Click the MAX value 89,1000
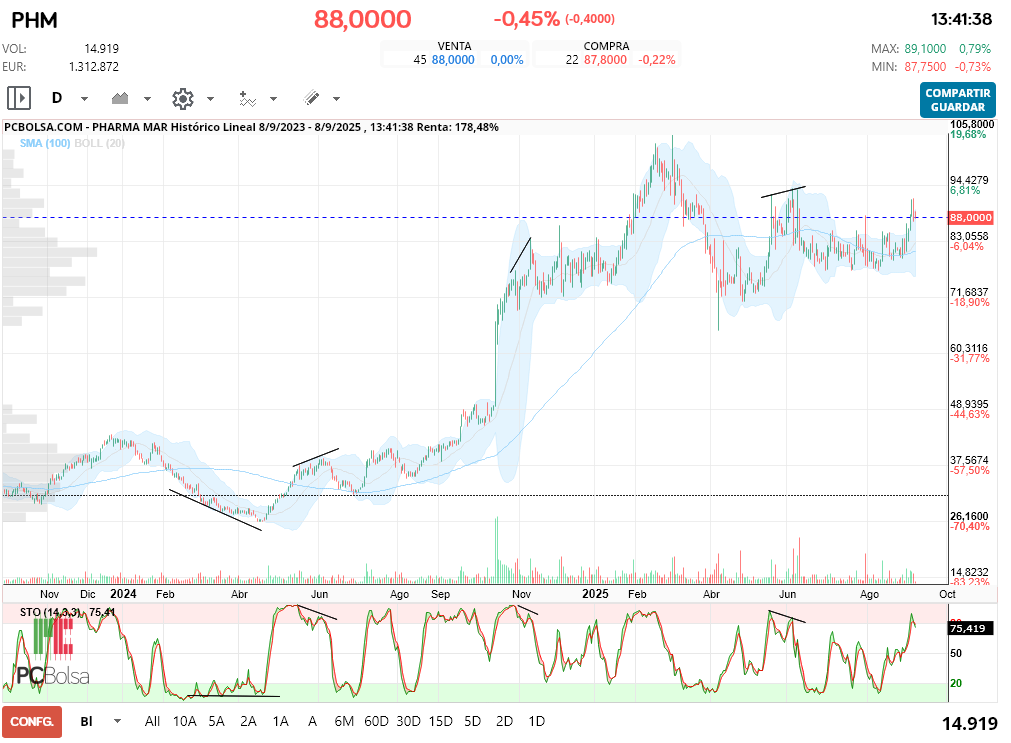 point(925,49)
